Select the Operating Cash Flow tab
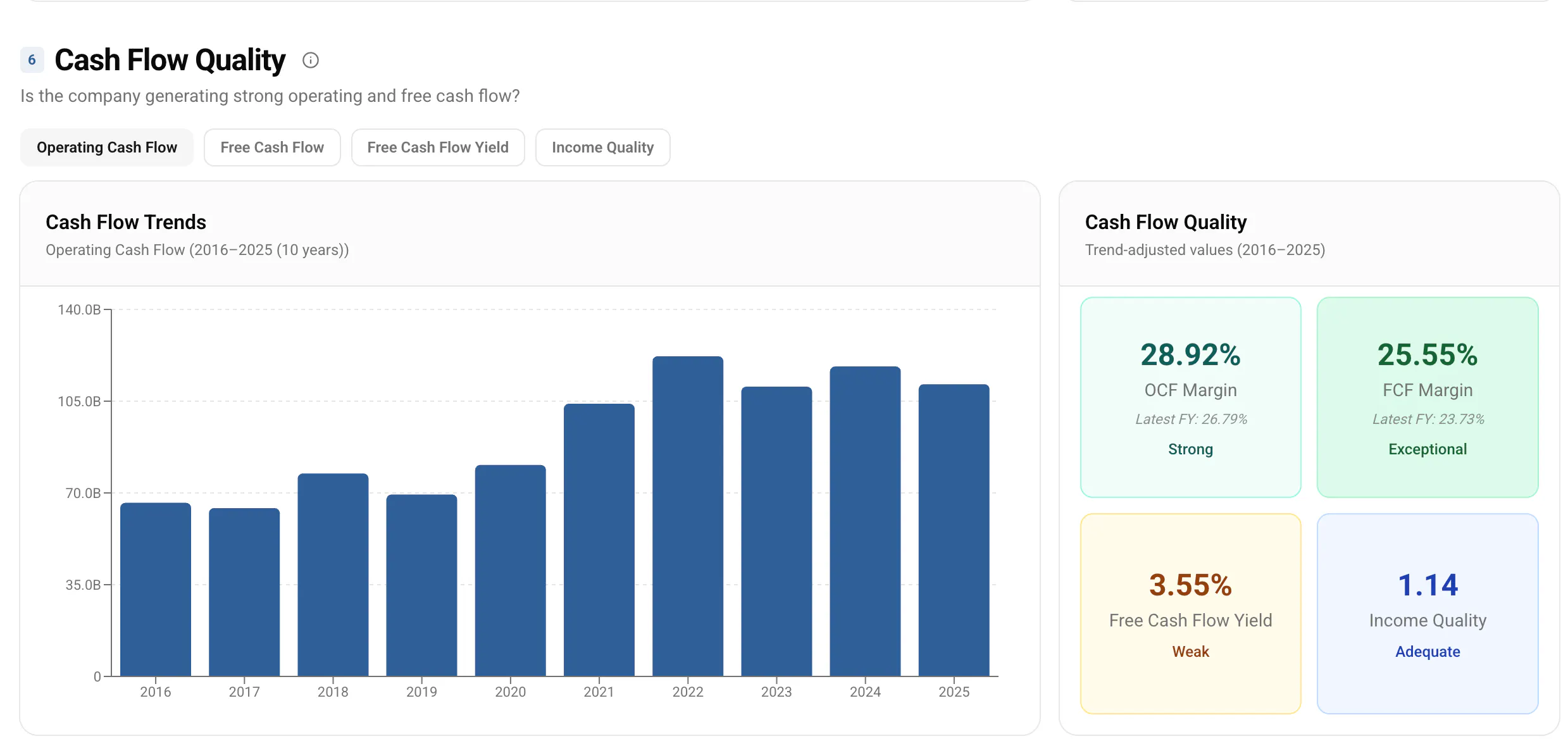Screen dimensions: 1568x753 (x=107, y=147)
